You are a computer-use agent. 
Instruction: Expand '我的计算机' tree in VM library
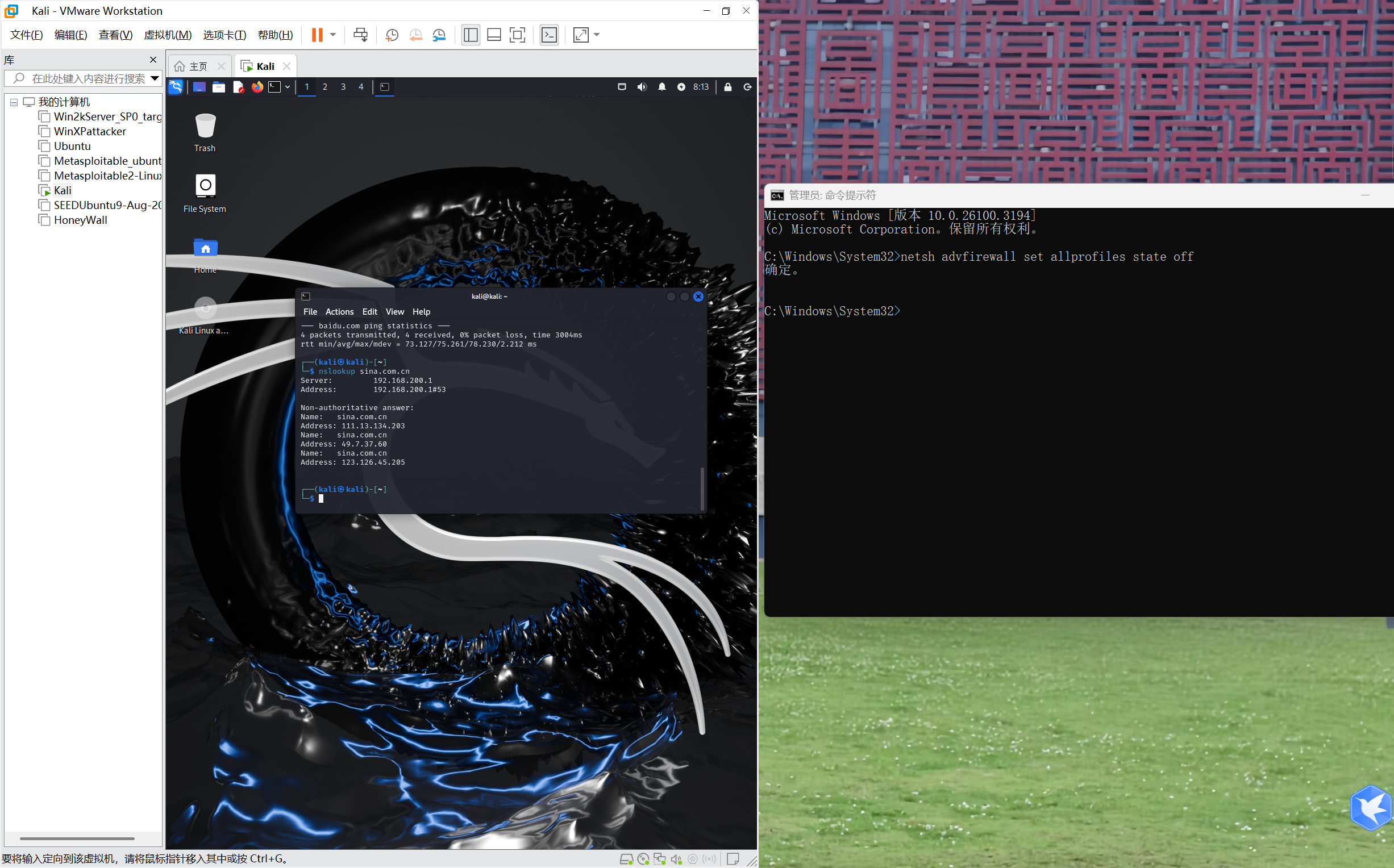[x=15, y=101]
